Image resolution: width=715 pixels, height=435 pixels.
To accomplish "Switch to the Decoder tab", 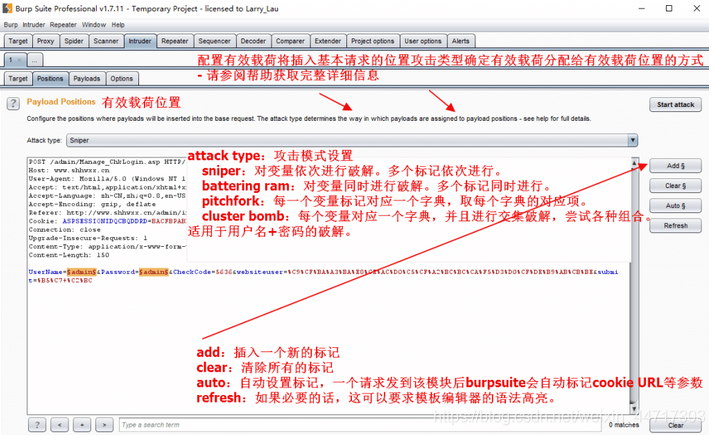I will point(253,41).
